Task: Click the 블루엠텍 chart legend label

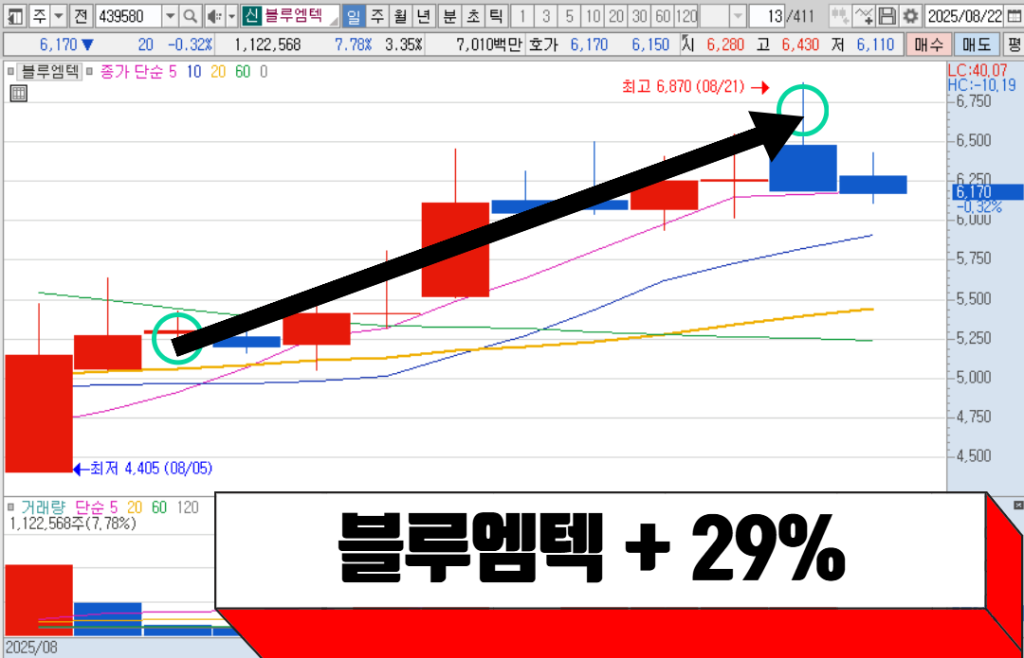Action: (50, 72)
